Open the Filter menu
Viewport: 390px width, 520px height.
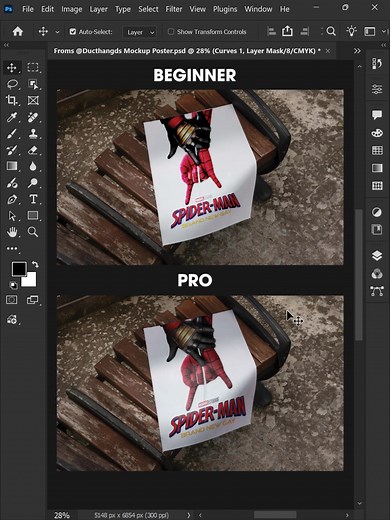[x=174, y=9]
